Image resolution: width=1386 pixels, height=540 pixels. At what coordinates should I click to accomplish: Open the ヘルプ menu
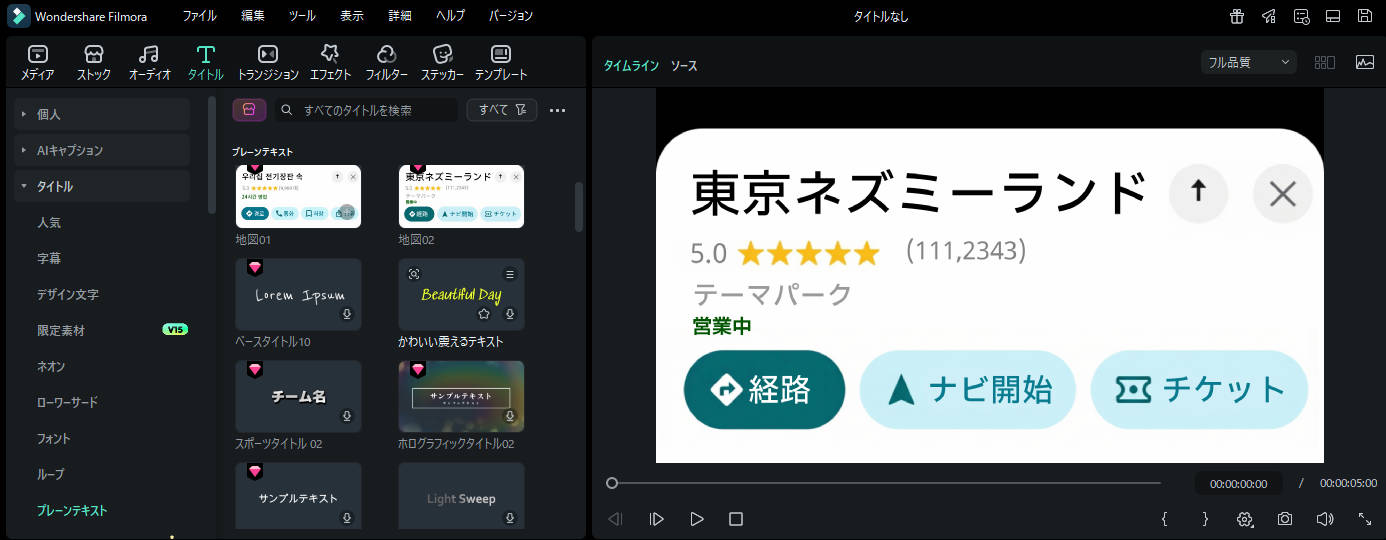(x=451, y=16)
